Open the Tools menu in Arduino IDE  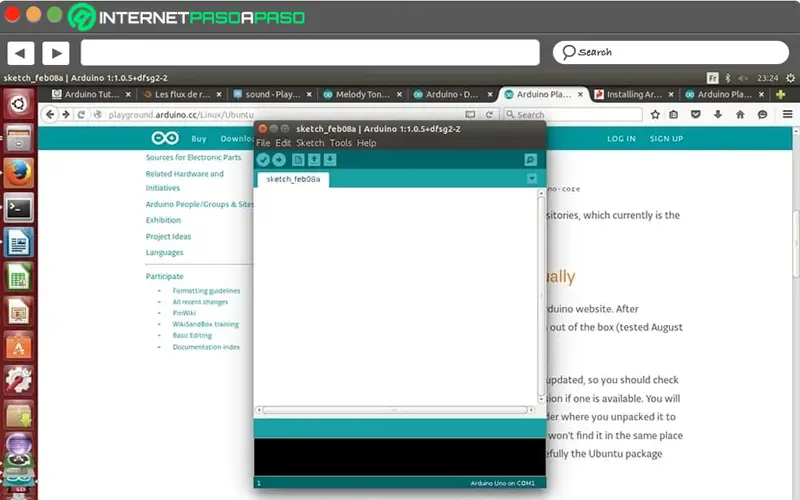[x=340, y=143]
